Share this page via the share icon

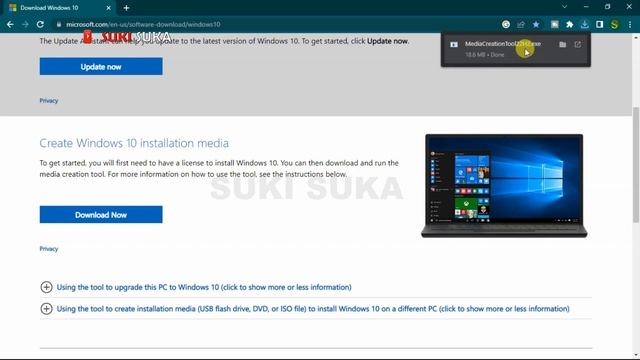(x=521, y=24)
